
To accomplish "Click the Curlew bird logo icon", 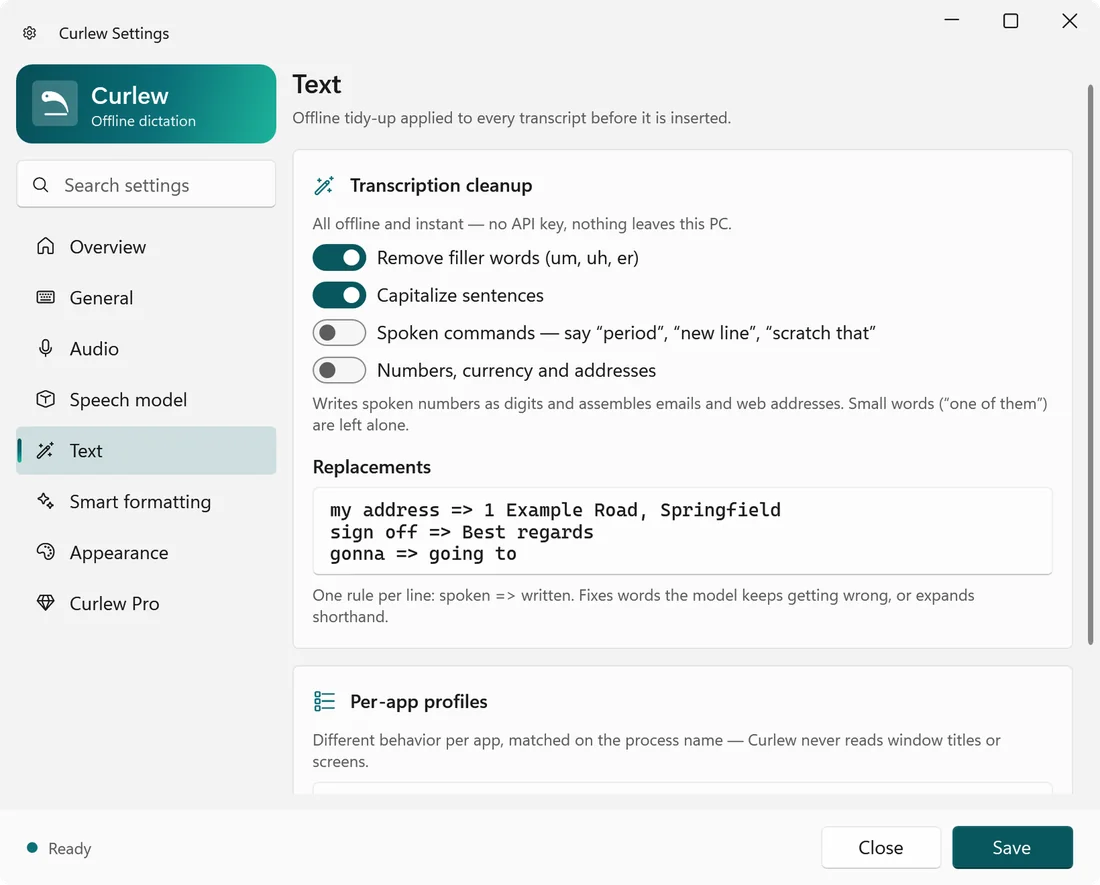I will (55, 103).
